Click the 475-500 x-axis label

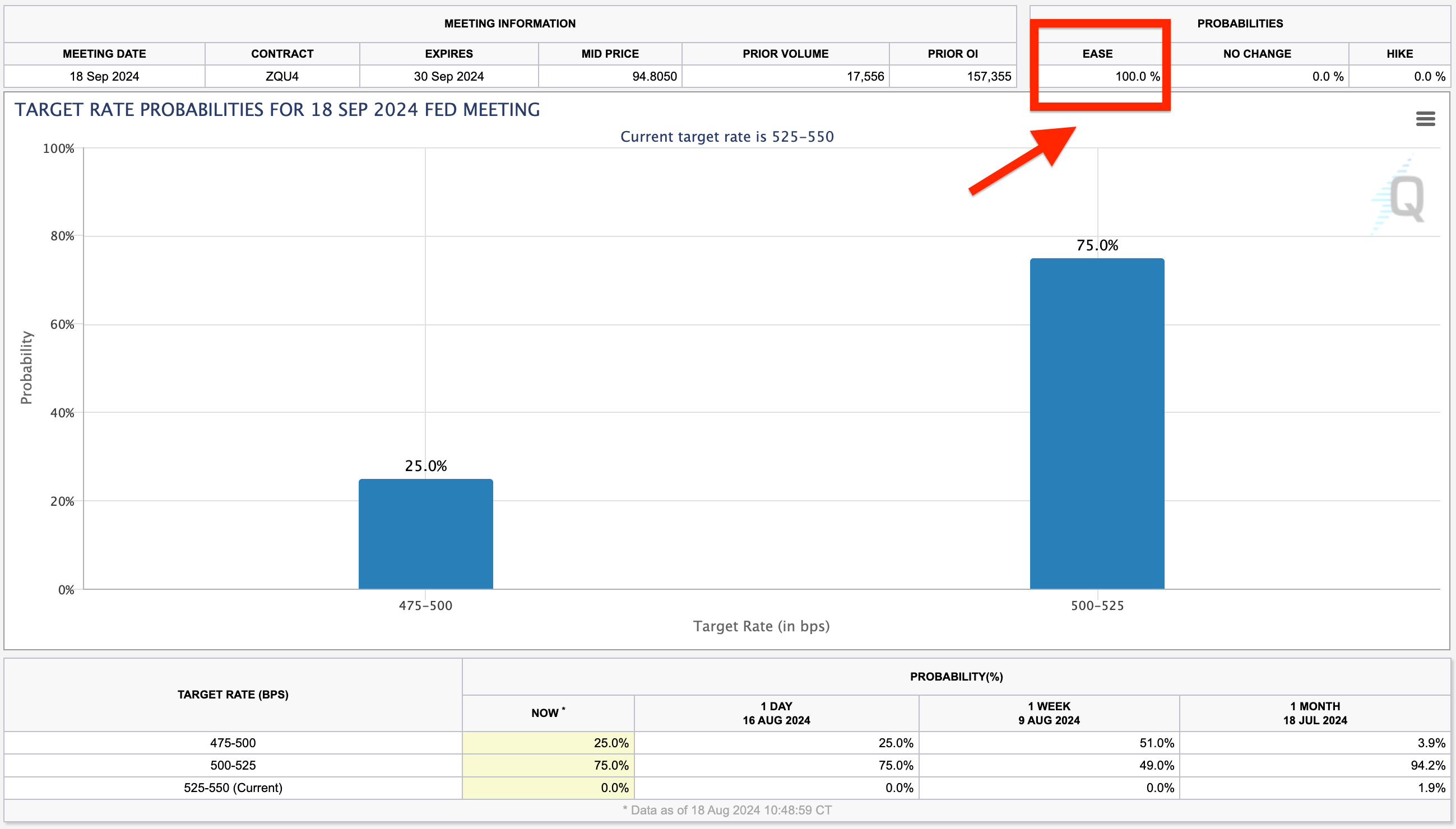(425, 606)
